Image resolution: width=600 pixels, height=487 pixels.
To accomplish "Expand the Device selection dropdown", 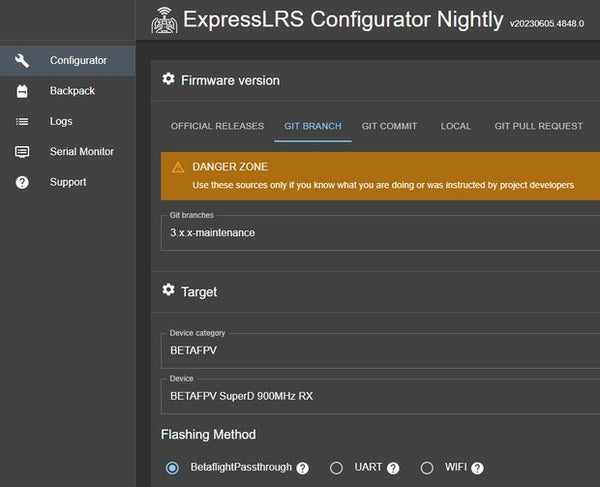I will tap(380, 395).
